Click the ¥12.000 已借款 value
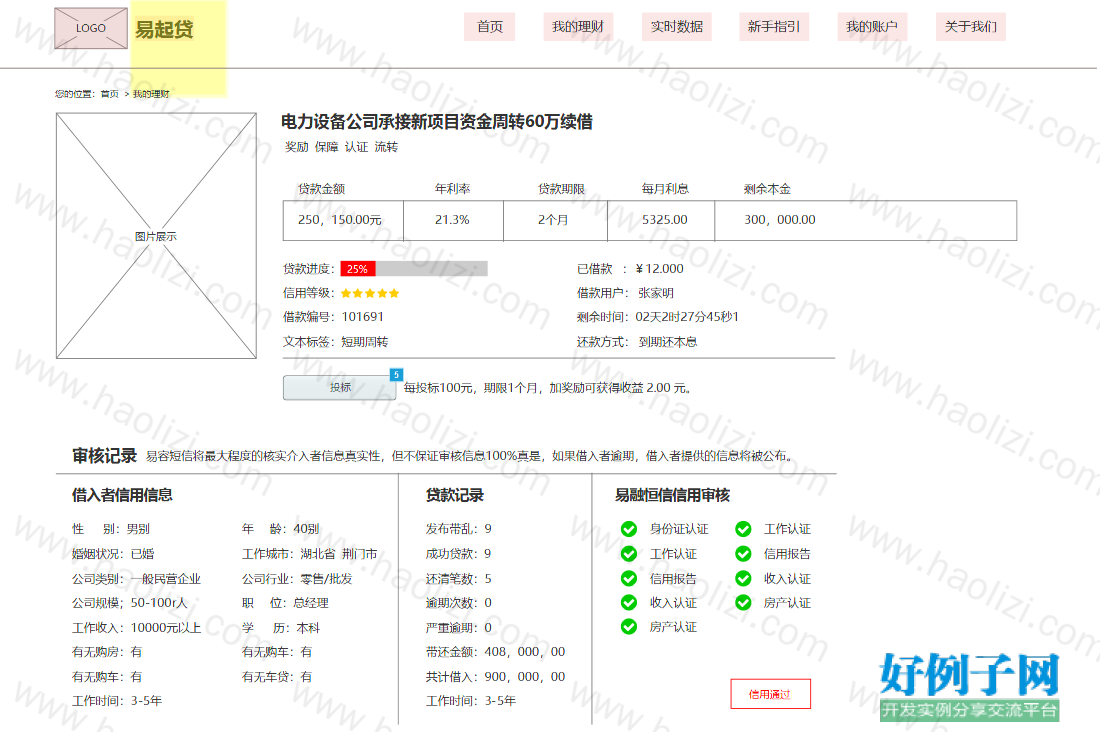This screenshot has height=732, width=1100. [659, 269]
